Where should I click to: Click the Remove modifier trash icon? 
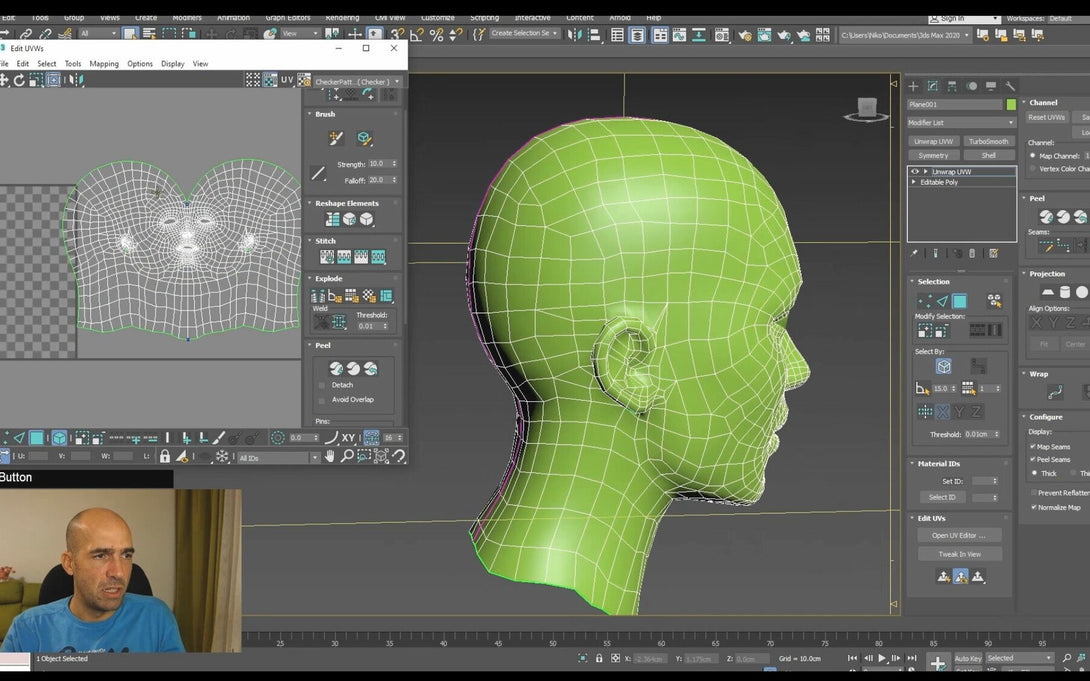click(974, 254)
